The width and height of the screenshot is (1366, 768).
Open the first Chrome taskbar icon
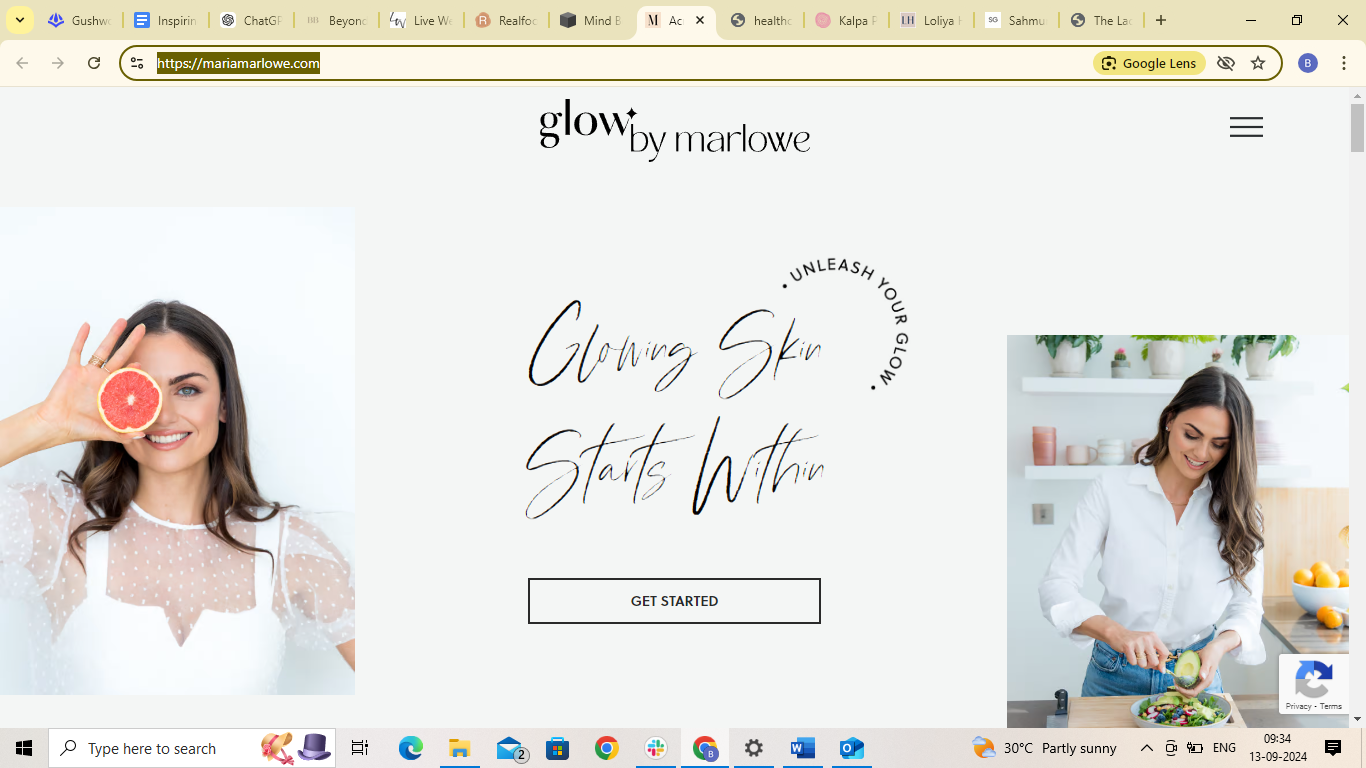coord(606,748)
